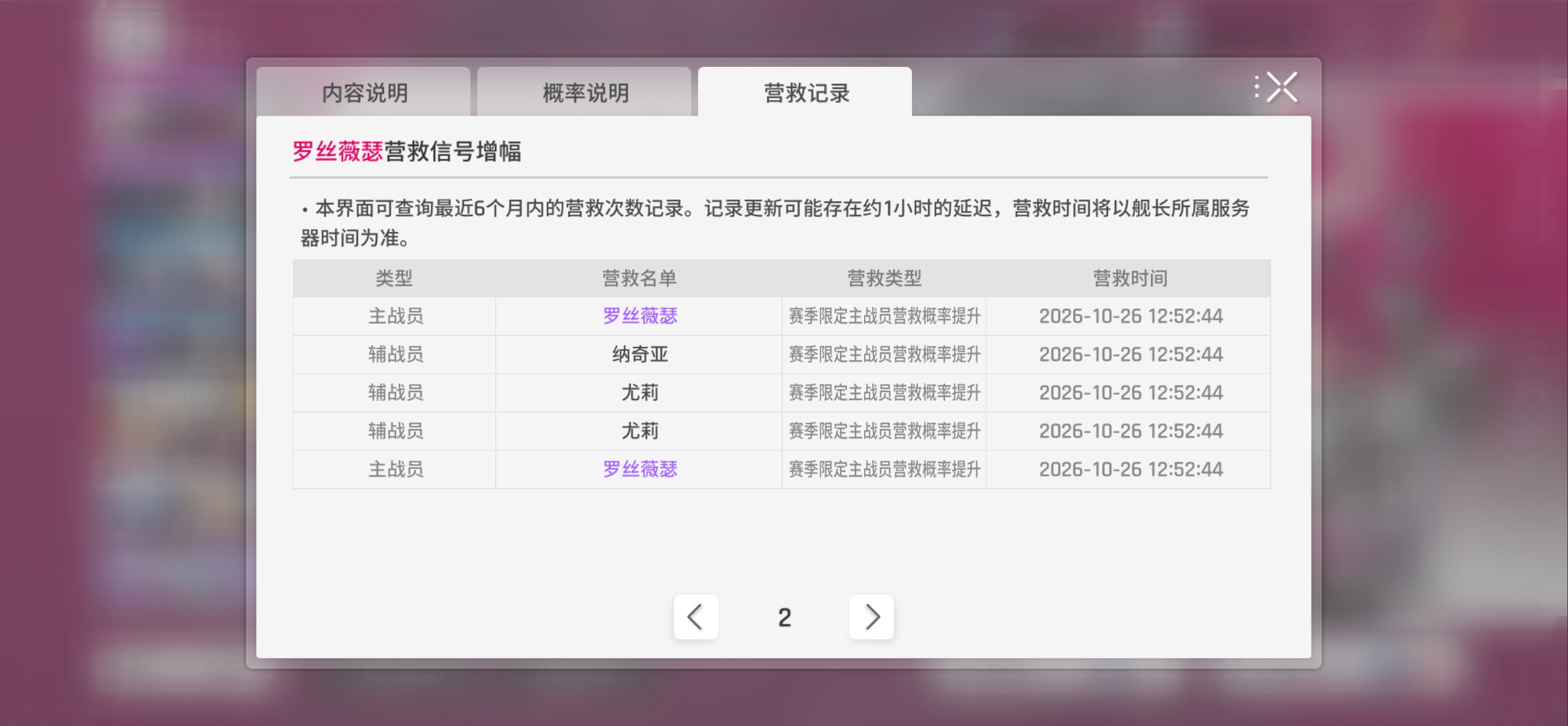Click 罗丝薇瑟 in the last table row
Screen dimensions: 1568x726
pos(640,469)
